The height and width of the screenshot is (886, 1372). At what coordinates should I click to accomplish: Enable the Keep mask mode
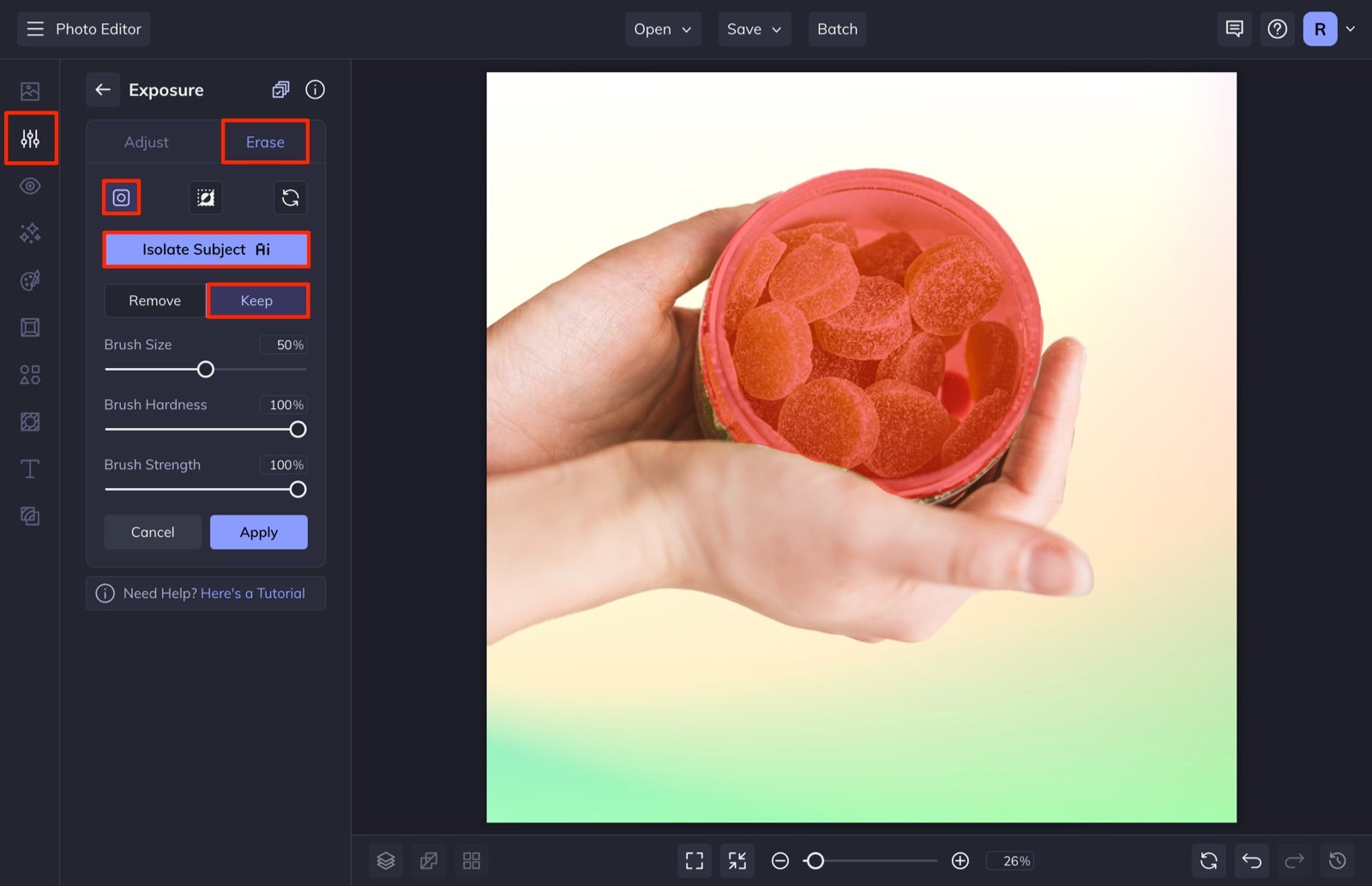[257, 300]
